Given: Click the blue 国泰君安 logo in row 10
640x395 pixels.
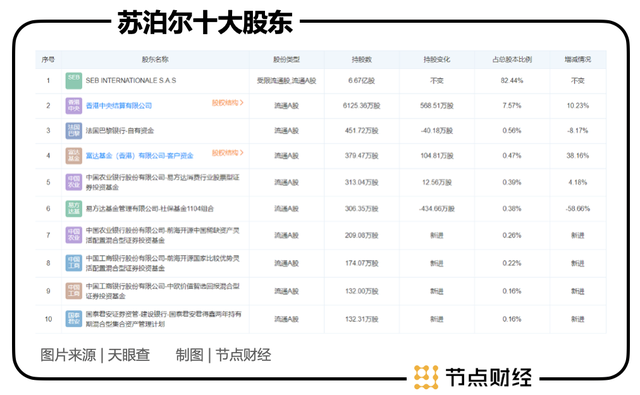Looking at the screenshot, I should click(x=74, y=319).
